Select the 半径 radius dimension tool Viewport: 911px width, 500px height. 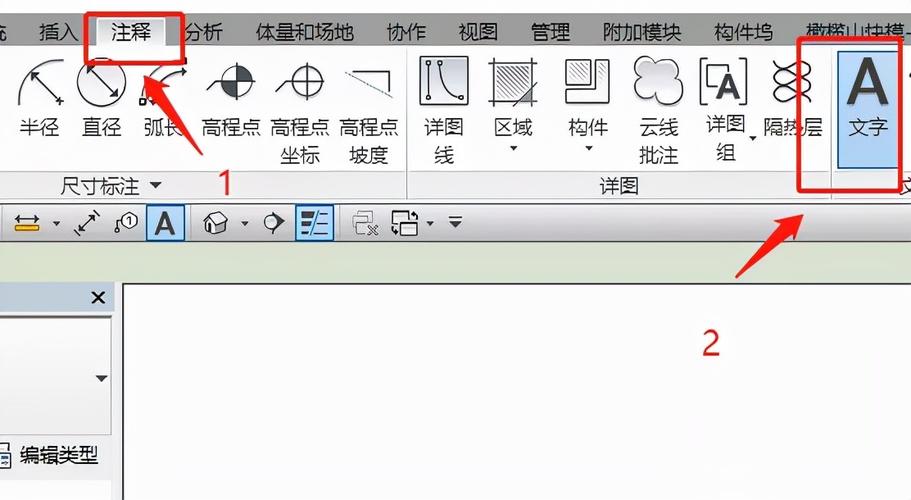pyautogui.click(x=40, y=98)
